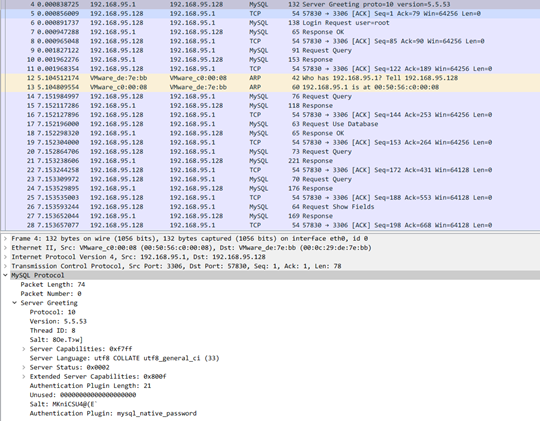Select packet 11 ACK Seq=122 row
The image size is (540, 421).
270,69
